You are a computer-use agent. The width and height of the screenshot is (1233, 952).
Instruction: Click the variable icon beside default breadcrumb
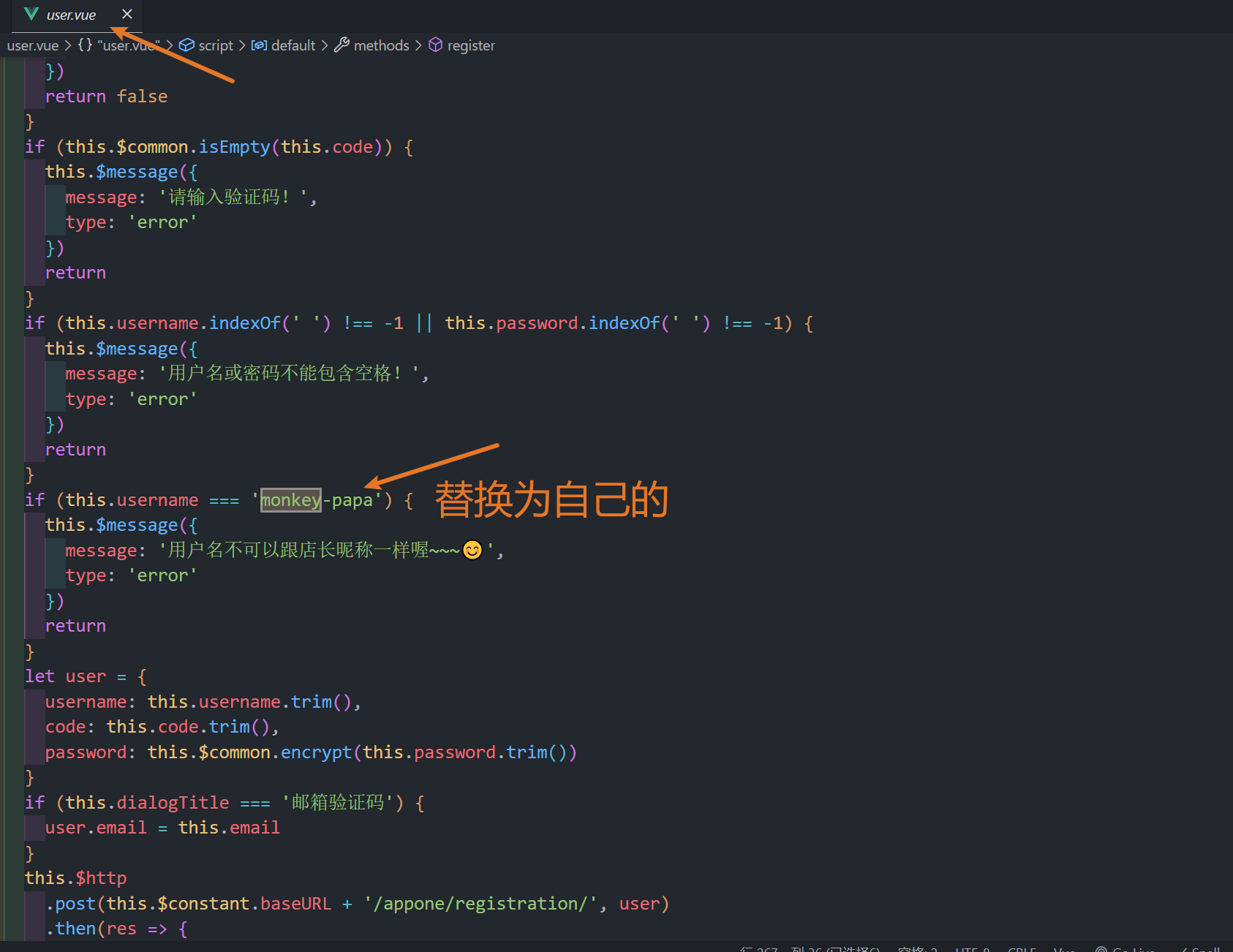point(259,45)
